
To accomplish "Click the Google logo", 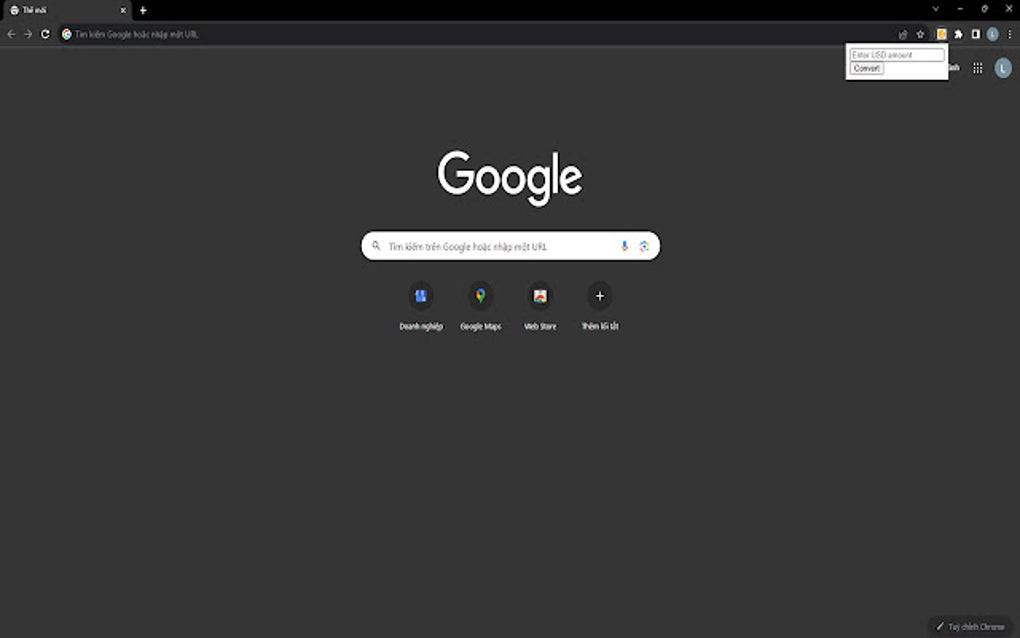I will point(510,178).
